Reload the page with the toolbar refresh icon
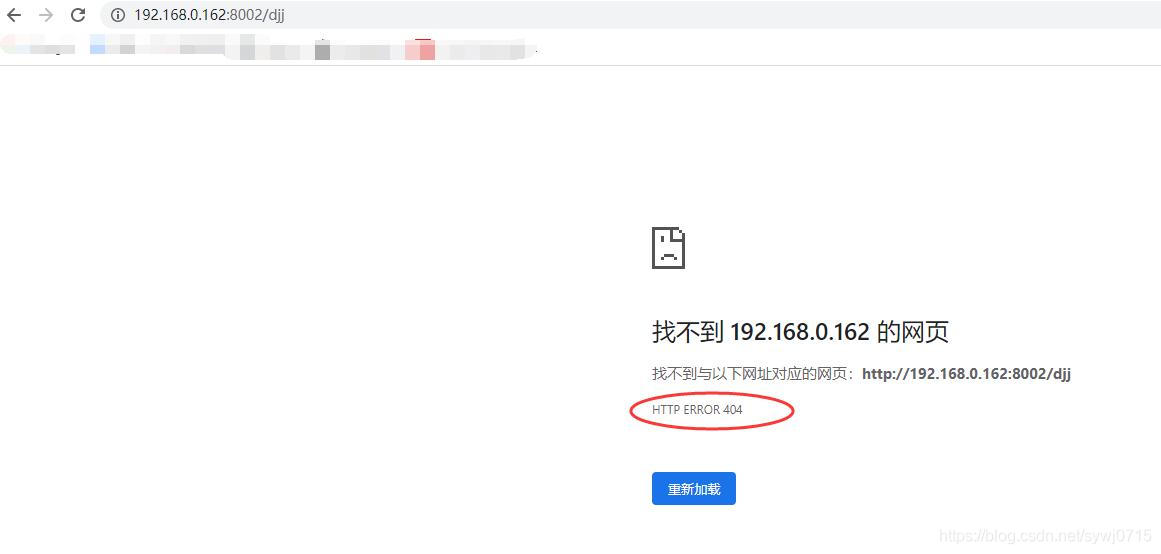The width and height of the screenshot is (1161, 554). pos(78,15)
